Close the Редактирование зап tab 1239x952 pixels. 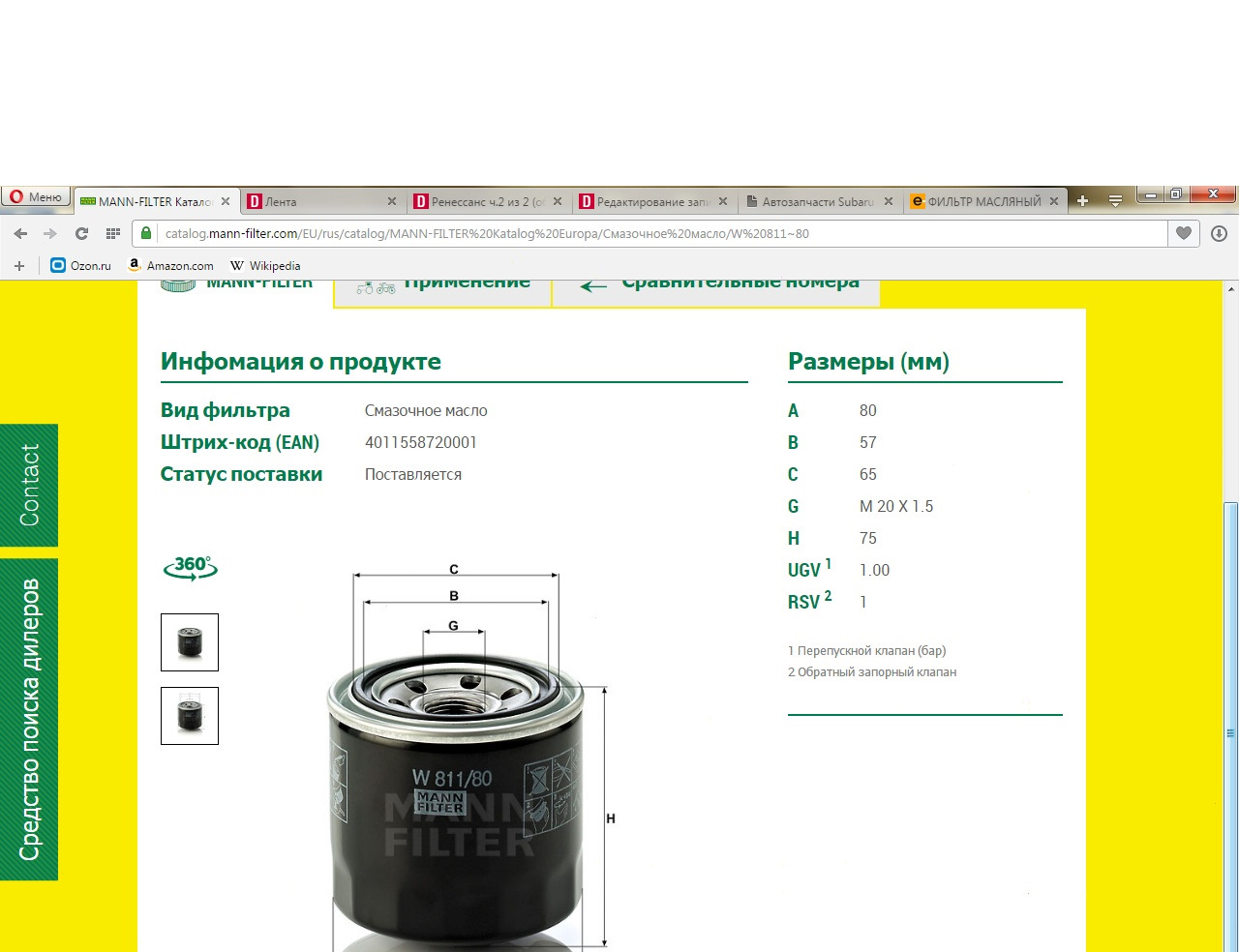(723, 201)
